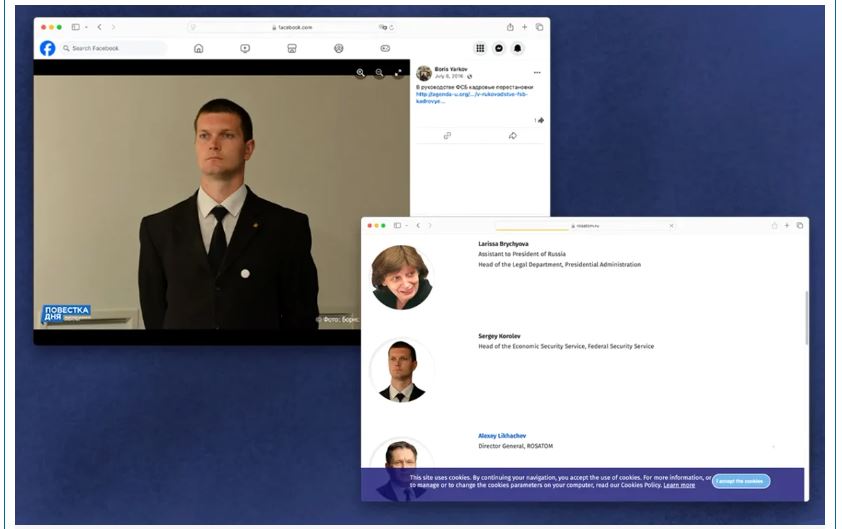The width and height of the screenshot is (842, 529).
Task: Click the name Sergey Korolev
Action: [499, 336]
